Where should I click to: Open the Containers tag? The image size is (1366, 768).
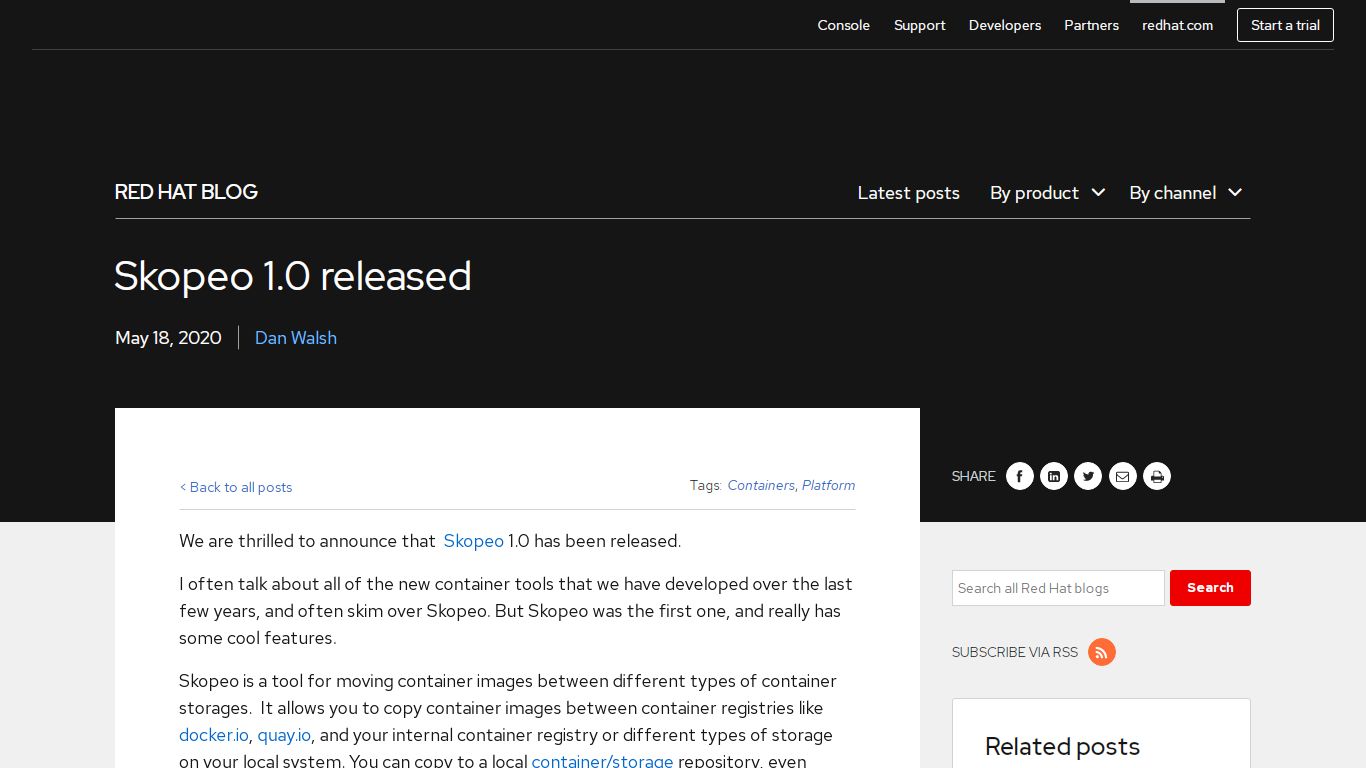coord(761,485)
